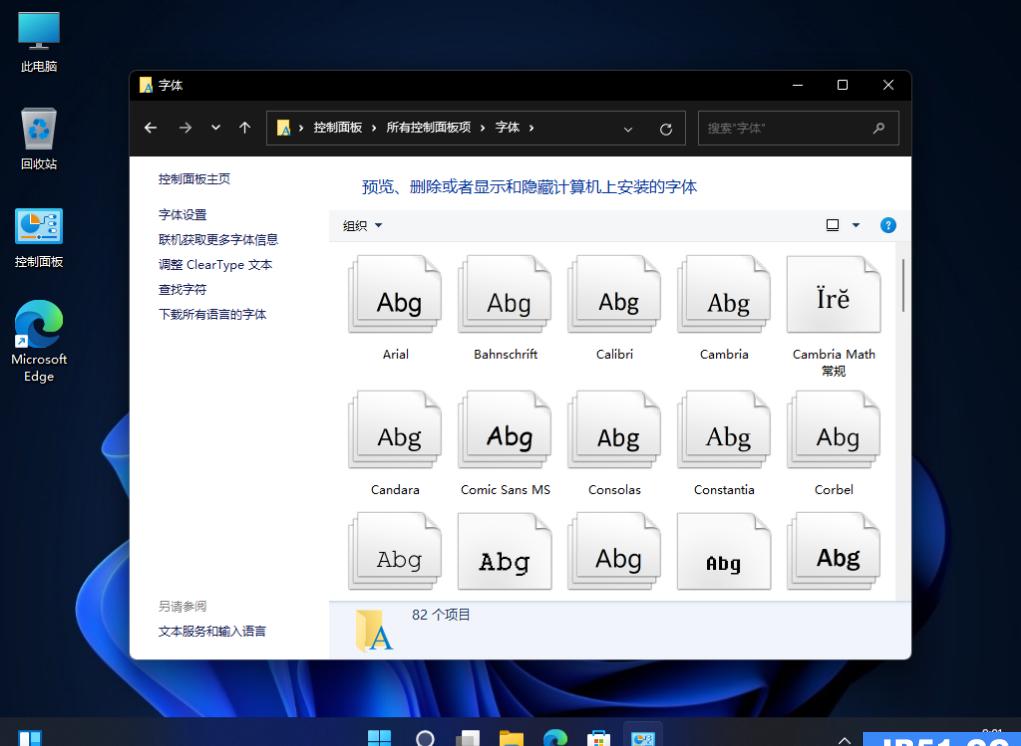
Task: Expand chevron after 所有控制面板项 in breadcrumb
Action: coord(483,128)
